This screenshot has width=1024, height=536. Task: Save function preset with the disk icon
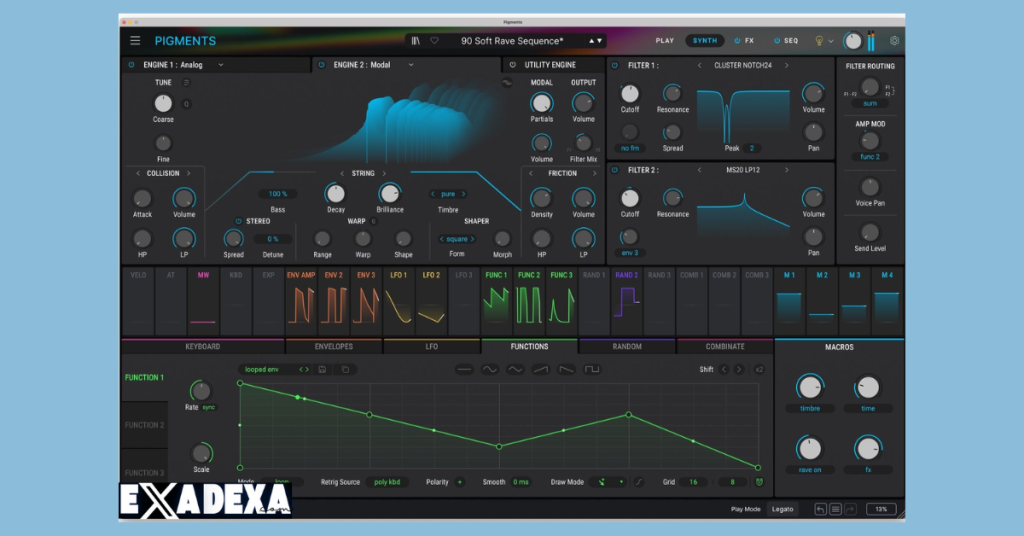[x=322, y=370]
